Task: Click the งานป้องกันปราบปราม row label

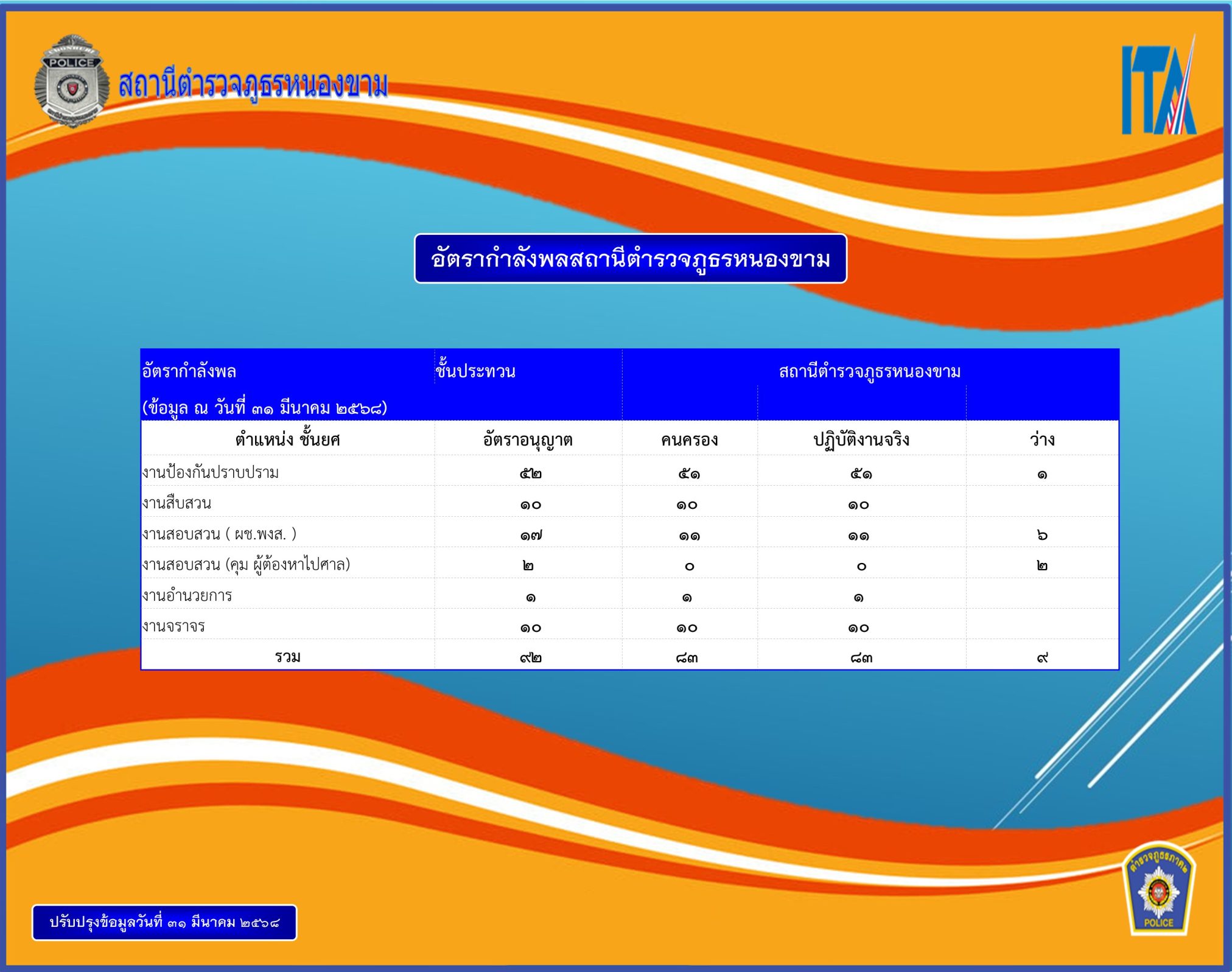Action: pyautogui.click(x=211, y=472)
